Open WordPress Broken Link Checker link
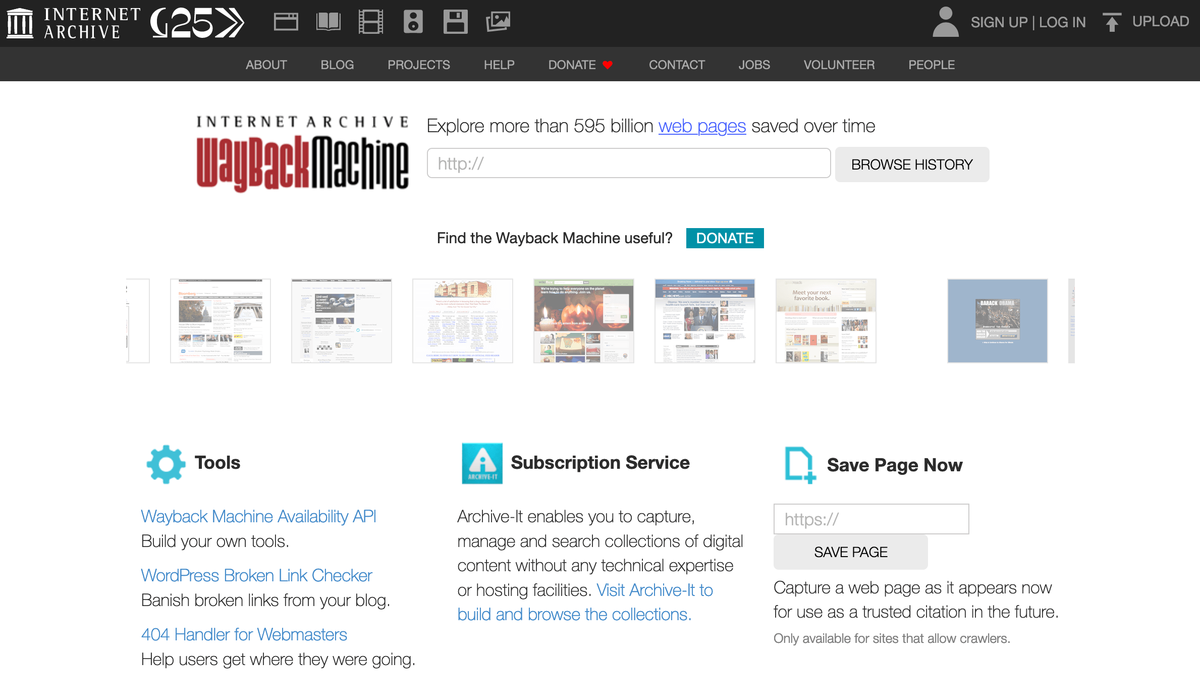Viewport: 1200px width, 690px height. [x=256, y=576]
